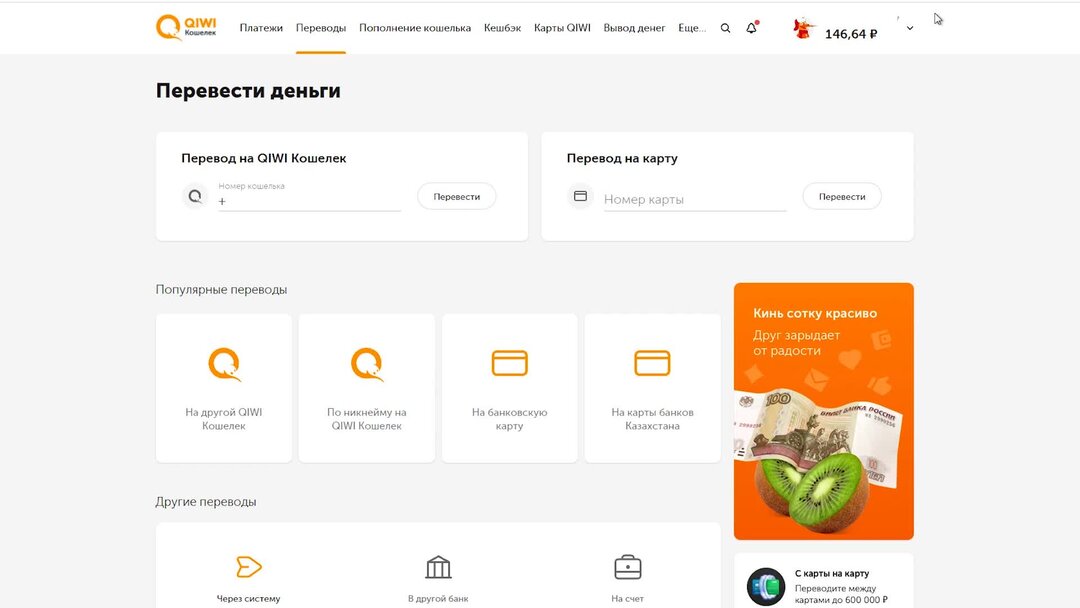Choose На банковскую карту tile icon
This screenshot has width=1080, height=608.
click(510, 363)
